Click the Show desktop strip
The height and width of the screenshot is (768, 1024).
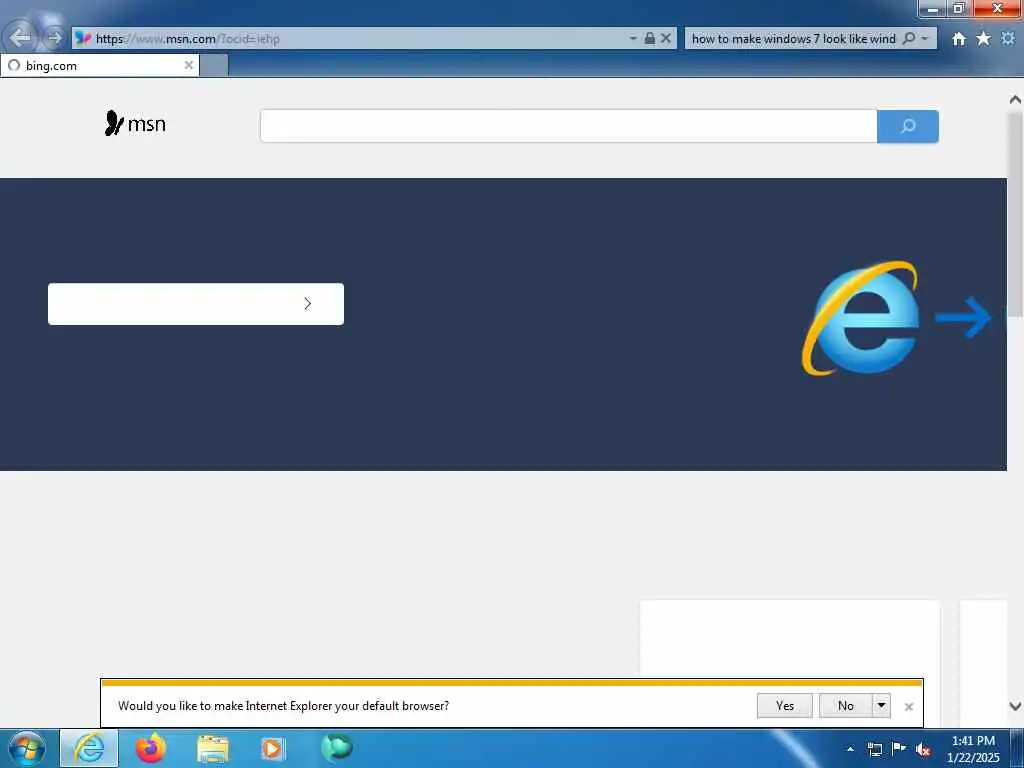point(1018,748)
